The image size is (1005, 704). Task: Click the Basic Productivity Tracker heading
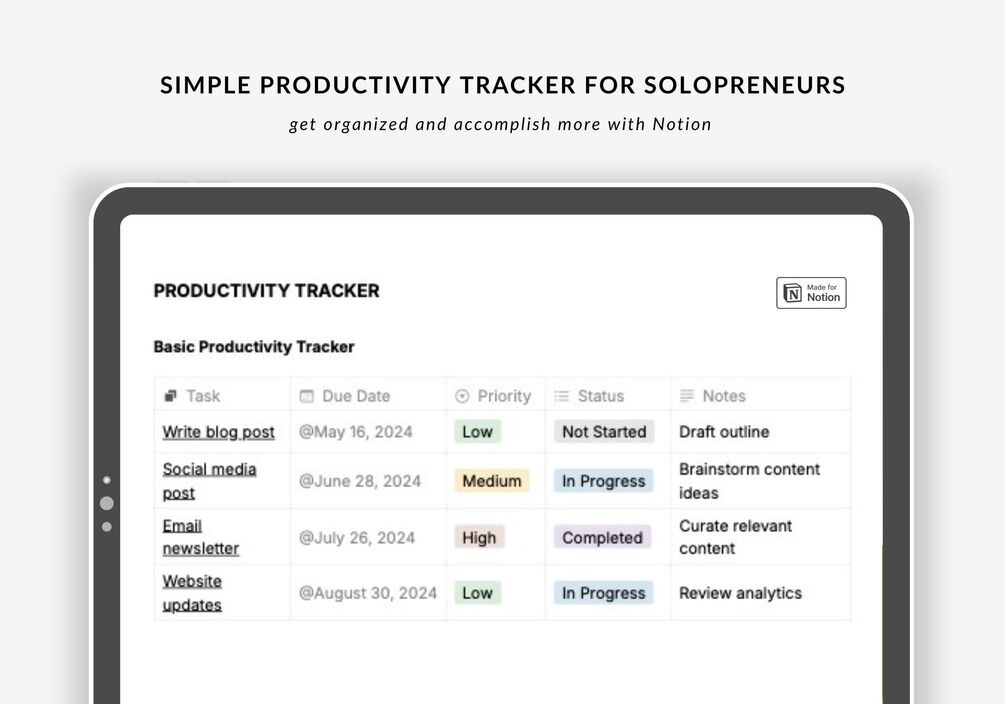click(x=254, y=347)
